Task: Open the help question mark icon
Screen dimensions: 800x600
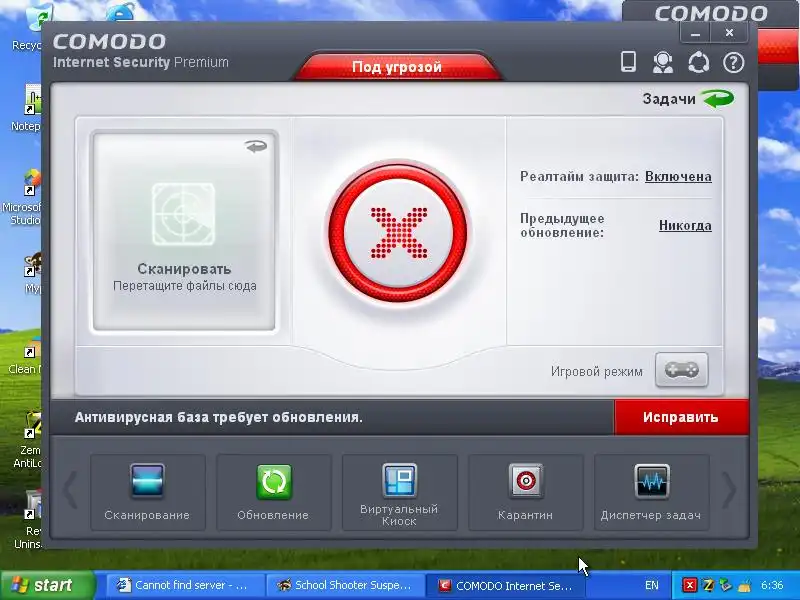Action: pos(734,63)
